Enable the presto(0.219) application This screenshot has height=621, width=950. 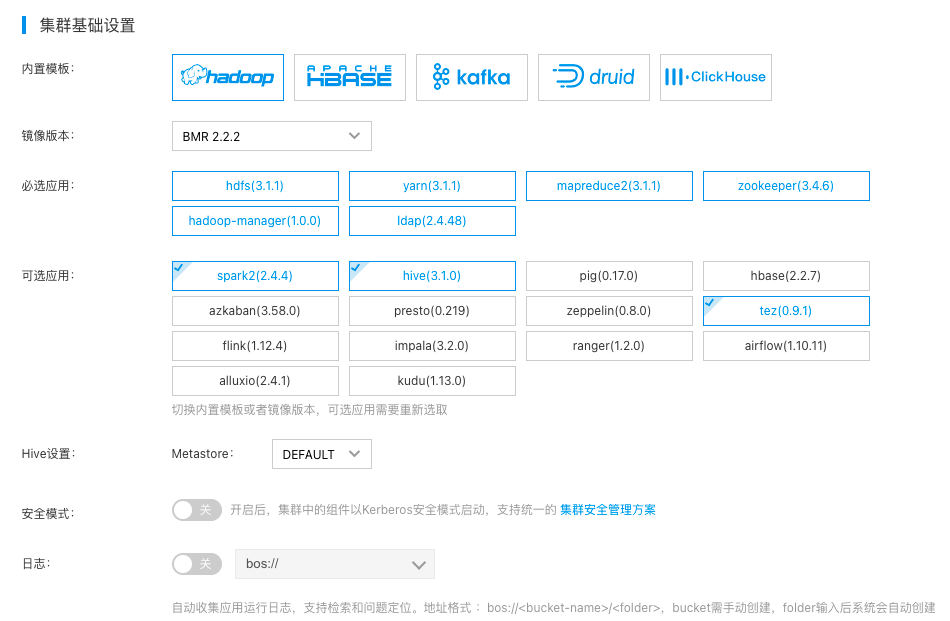coord(432,311)
